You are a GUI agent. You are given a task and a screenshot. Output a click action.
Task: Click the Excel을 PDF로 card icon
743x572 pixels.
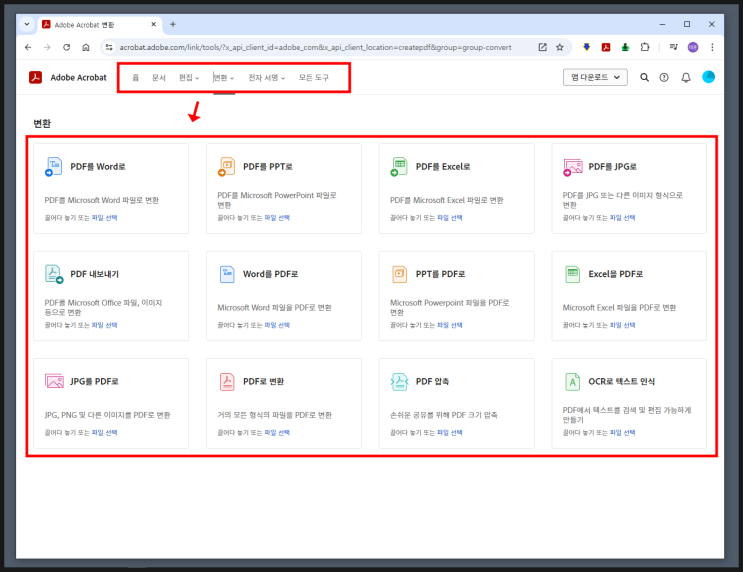point(572,274)
